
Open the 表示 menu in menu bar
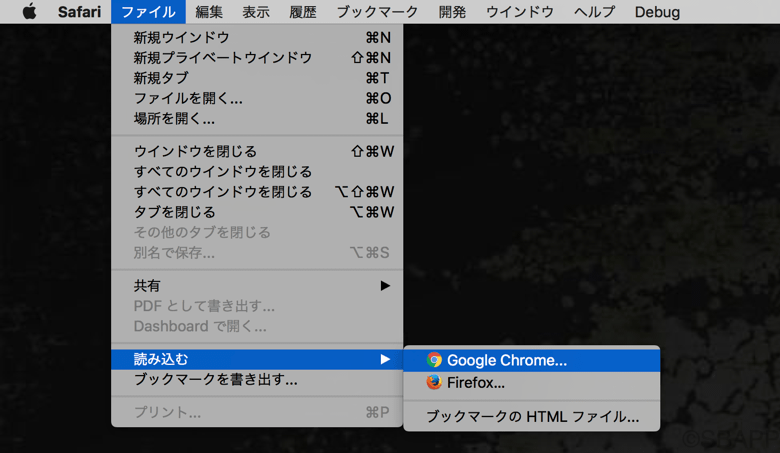point(256,12)
